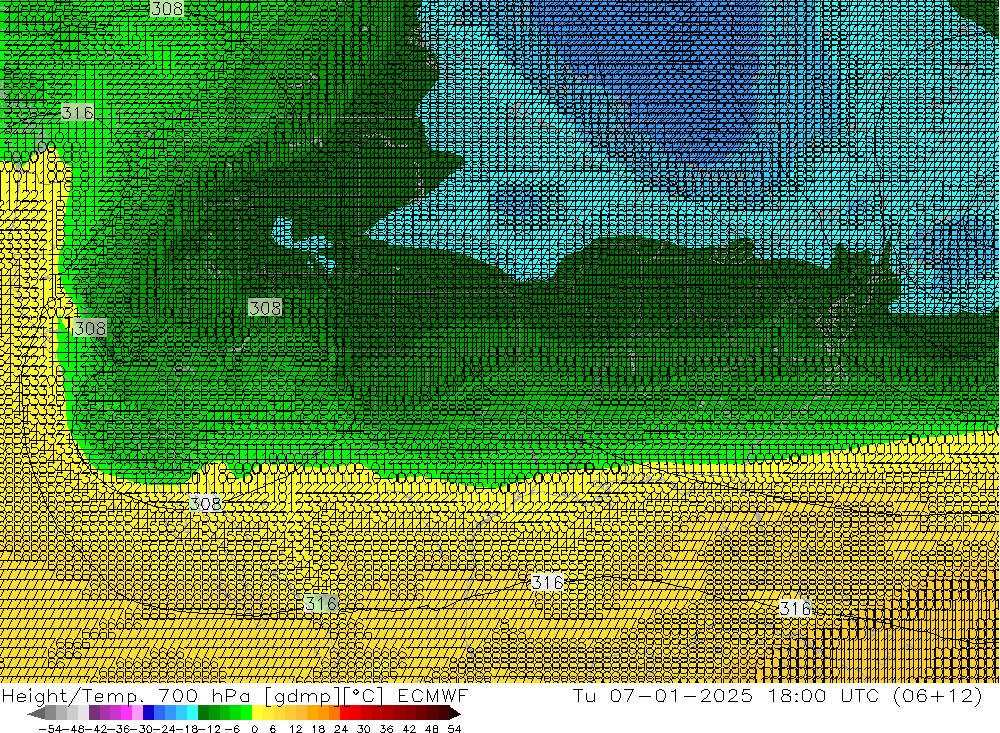Click the '30' legend tick label
The width and height of the screenshot is (1000, 733).
364,729
